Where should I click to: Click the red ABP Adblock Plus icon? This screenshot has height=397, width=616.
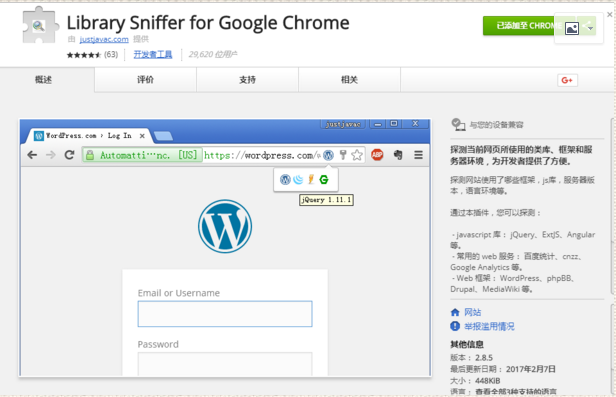(x=377, y=155)
